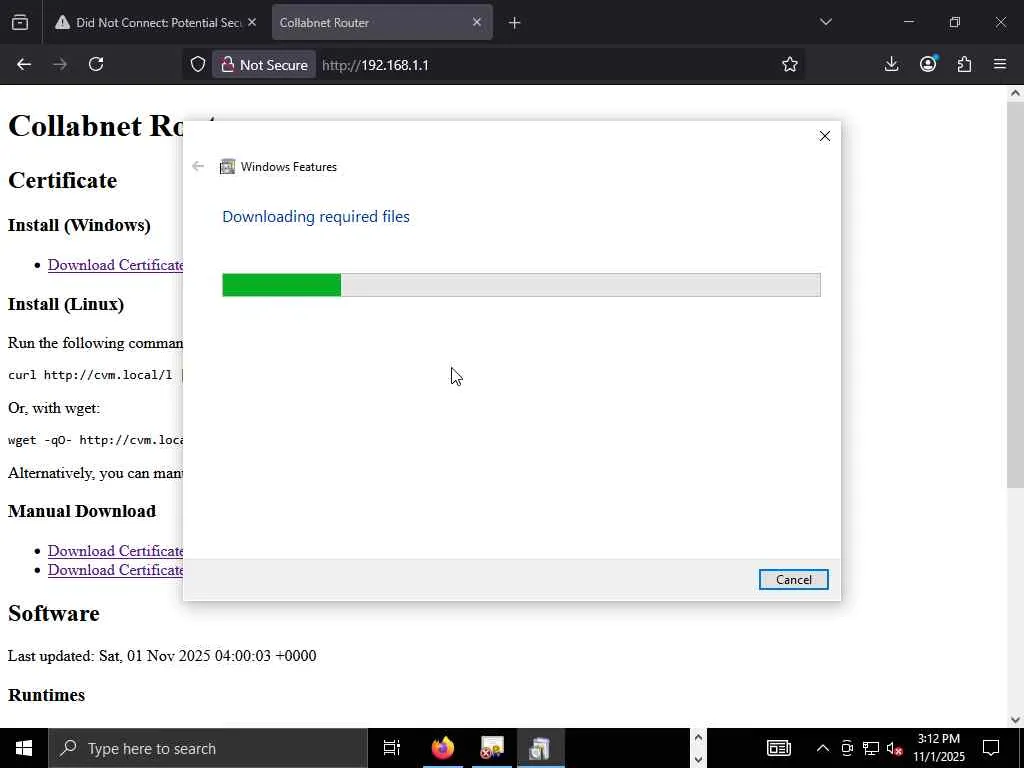Image resolution: width=1024 pixels, height=768 pixels.
Task: Open the list all tabs dropdown
Action: coord(825,22)
